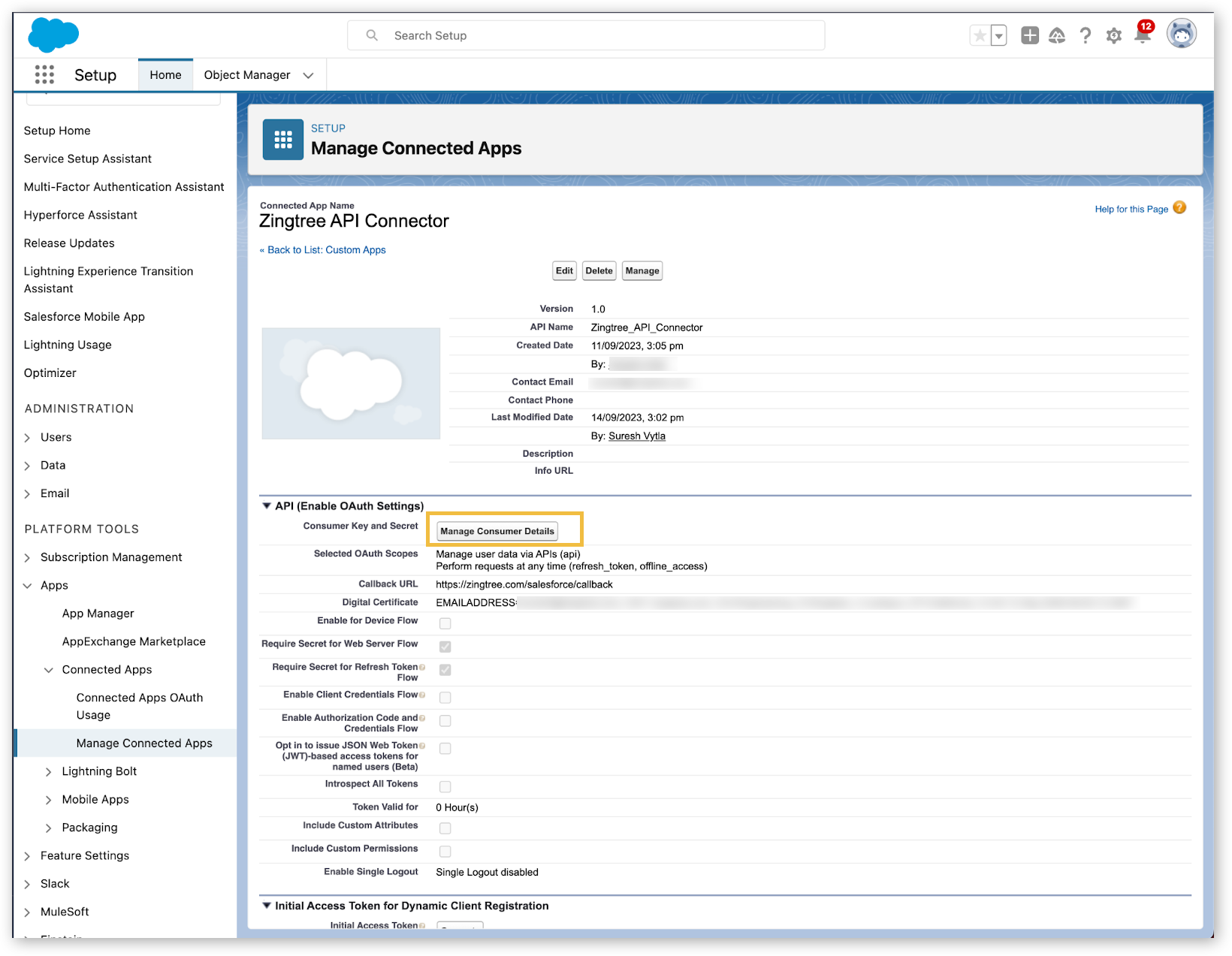Open the favorites list dropdown arrow
The width and height of the screenshot is (1232, 956).
(x=998, y=35)
